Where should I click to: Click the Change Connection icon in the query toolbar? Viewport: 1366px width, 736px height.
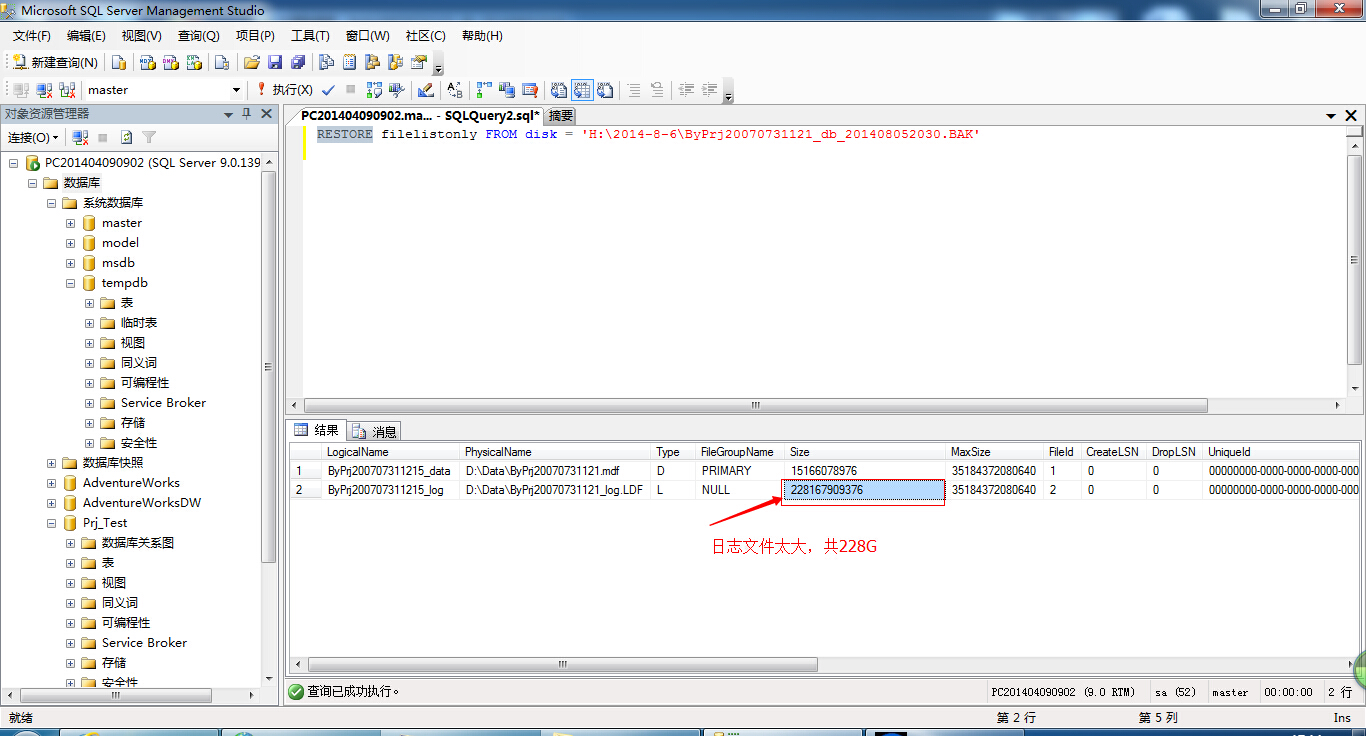[x=67, y=90]
